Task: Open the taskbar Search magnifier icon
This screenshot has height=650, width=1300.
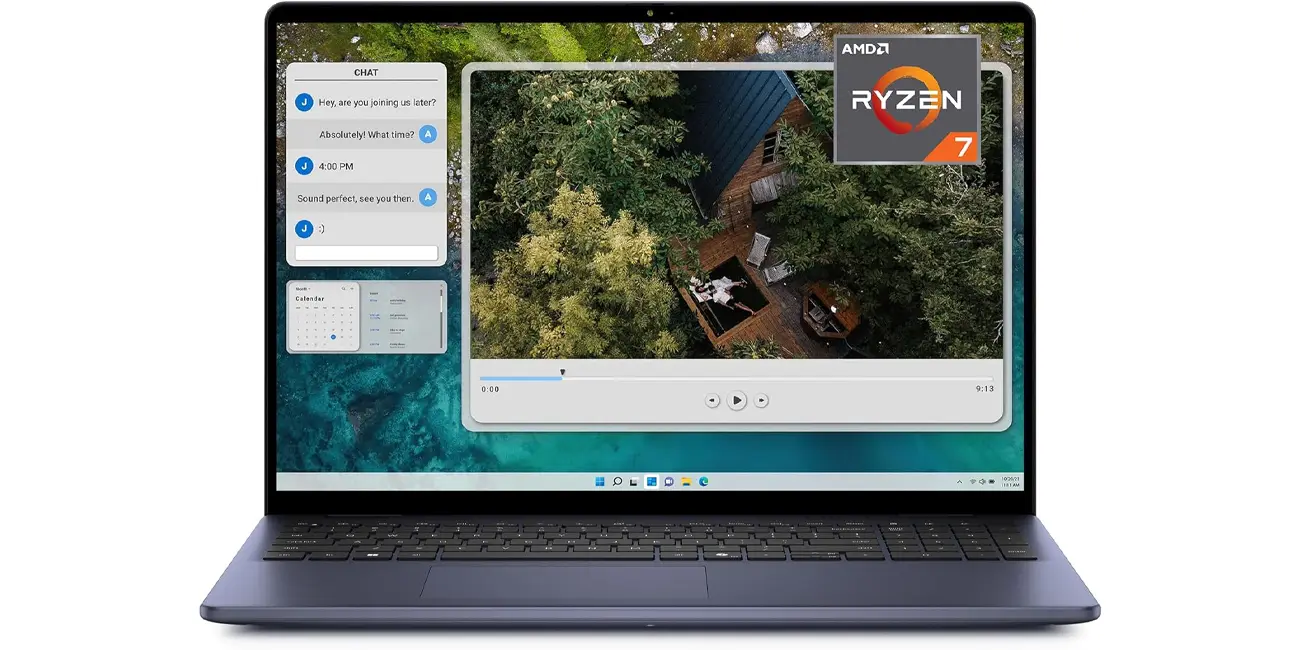Action: pos(617,482)
